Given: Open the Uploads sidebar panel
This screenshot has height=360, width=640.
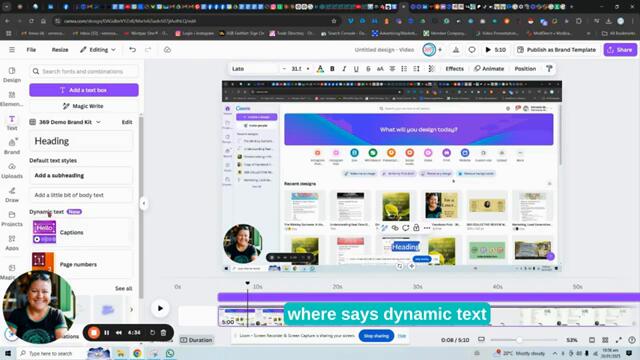Looking at the screenshot, I should tap(12, 171).
